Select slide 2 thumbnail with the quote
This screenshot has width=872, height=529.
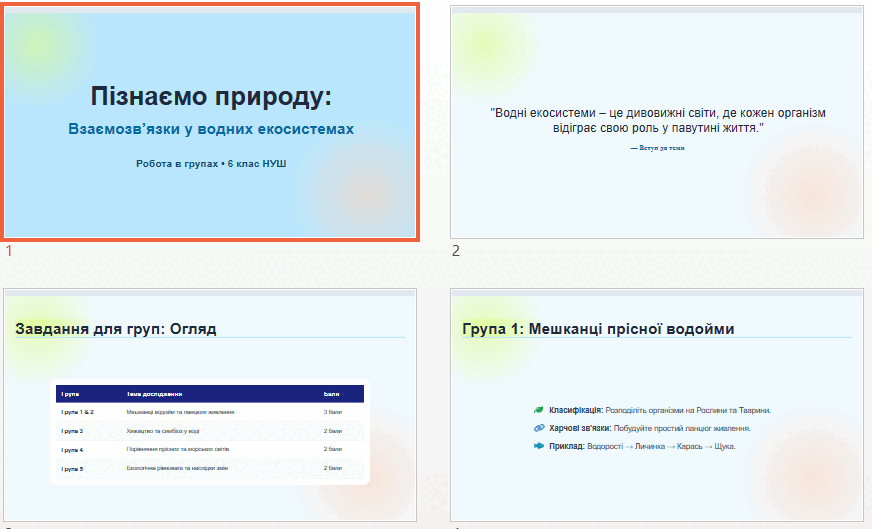pyautogui.click(x=657, y=122)
